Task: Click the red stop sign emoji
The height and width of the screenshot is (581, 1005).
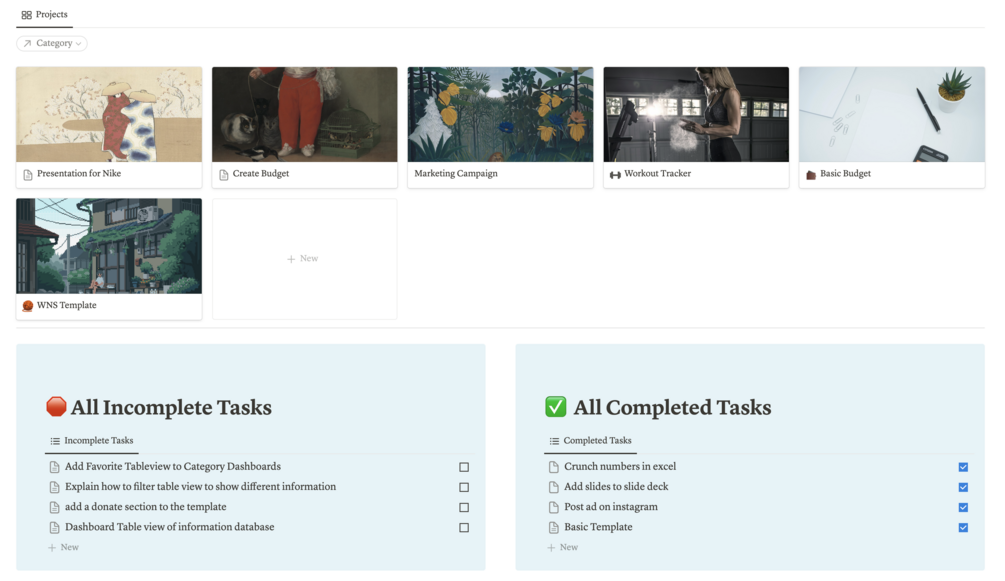Action: coord(56,407)
